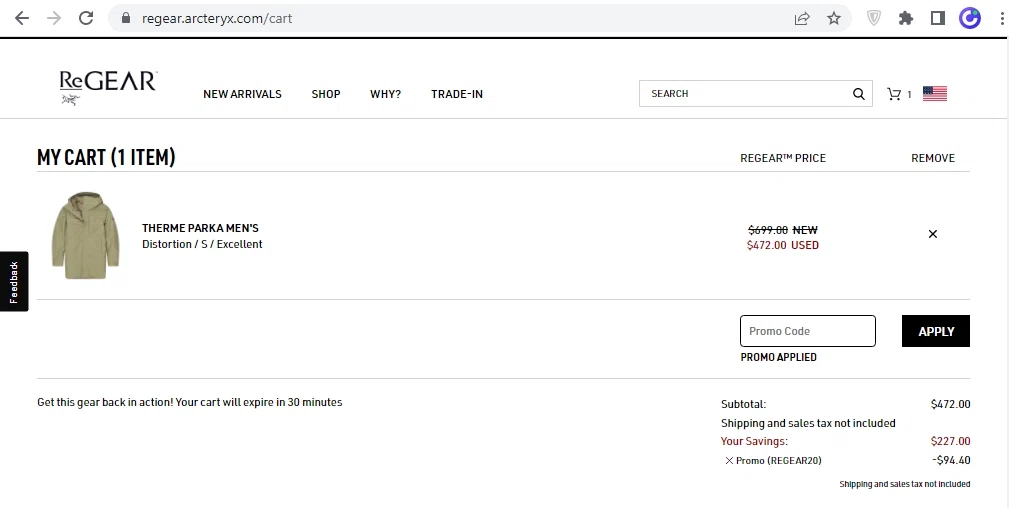Click the Subtotal $472.00 amount
This screenshot has width=1009, height=508.
(950, 404)
